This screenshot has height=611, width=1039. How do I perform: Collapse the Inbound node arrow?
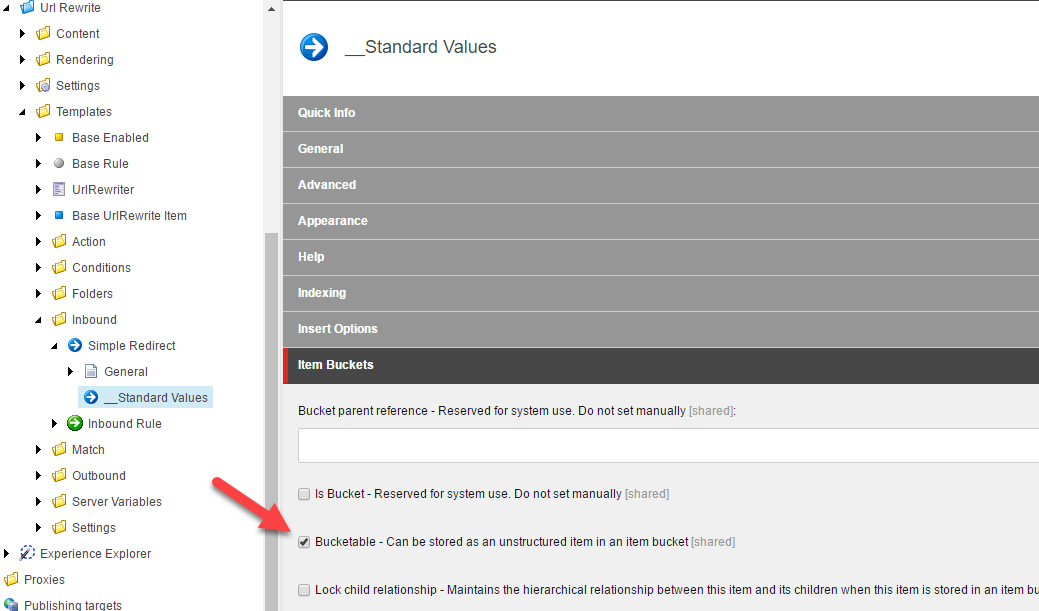[38, 320]
